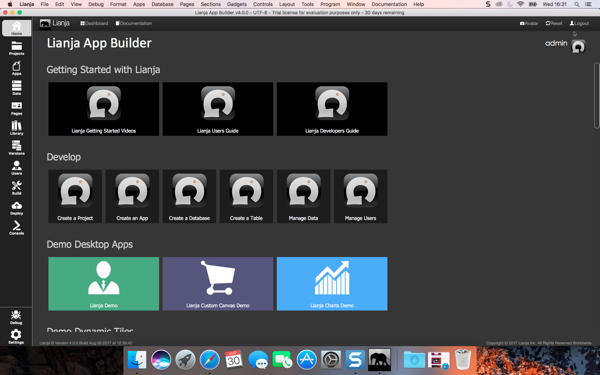Image resolution: width=600 pixels, height=375 pixels.
Task: Open the Lianja Users Guide tile
Action: point(218,109)
